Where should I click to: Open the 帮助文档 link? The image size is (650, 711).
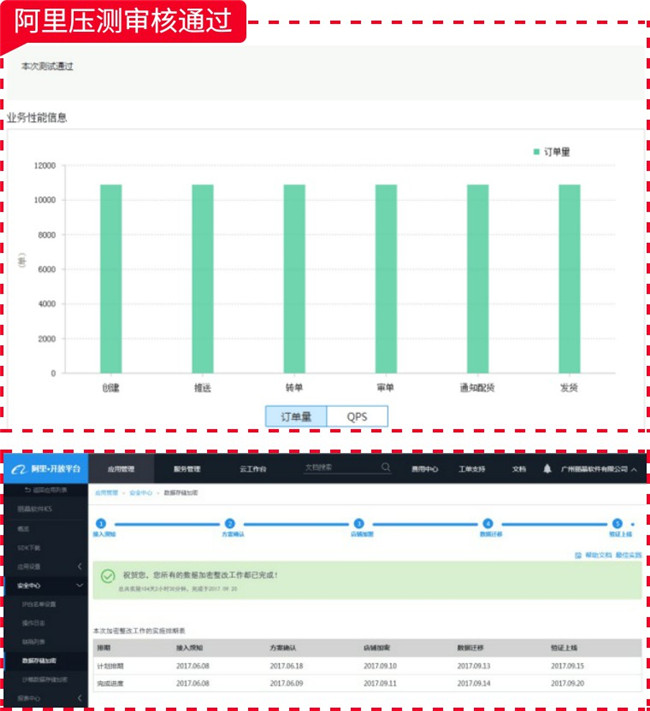[598, 555]
